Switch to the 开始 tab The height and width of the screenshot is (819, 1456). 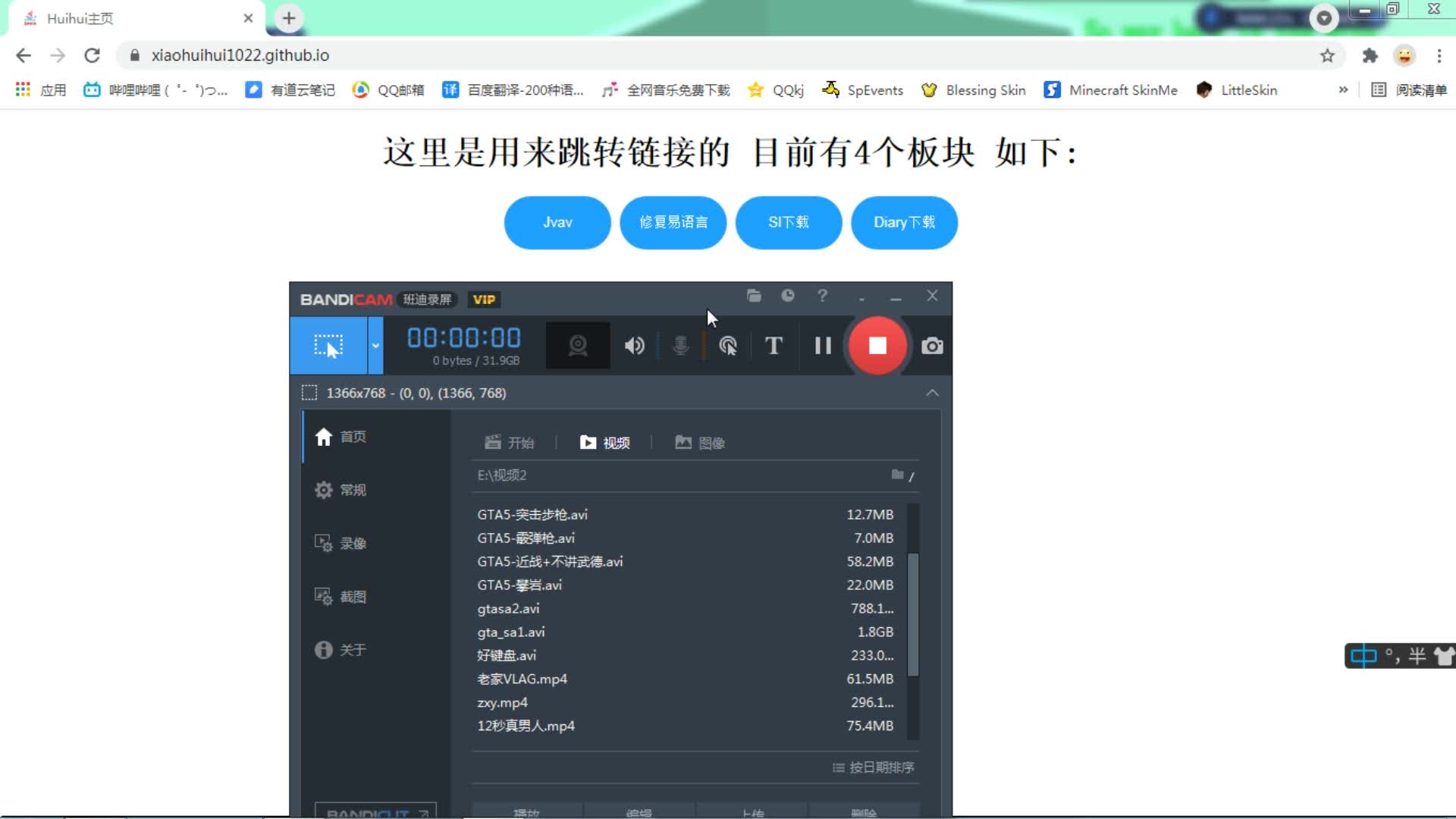click(x=510, y=442)
